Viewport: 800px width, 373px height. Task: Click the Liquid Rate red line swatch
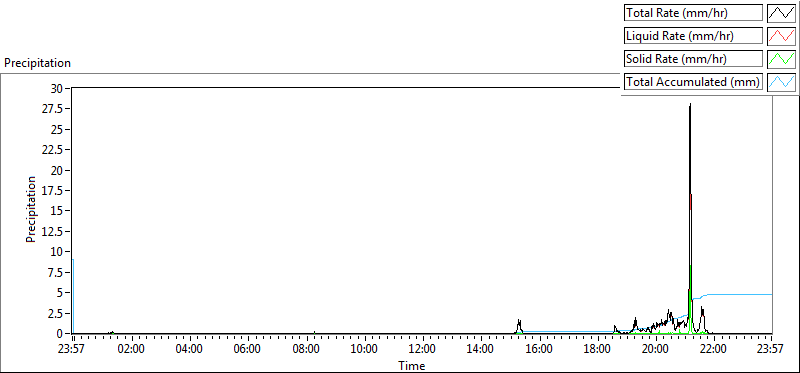[x=782, y=36]
